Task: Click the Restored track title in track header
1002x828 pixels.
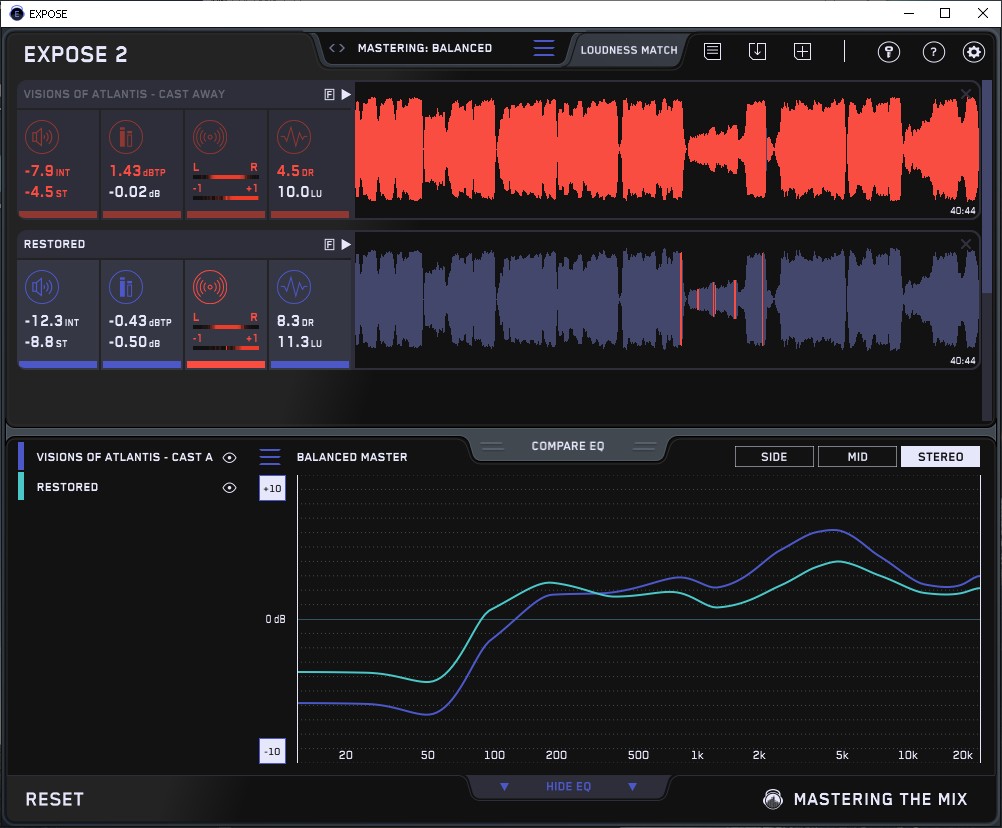Action: (x=54, y=244)
